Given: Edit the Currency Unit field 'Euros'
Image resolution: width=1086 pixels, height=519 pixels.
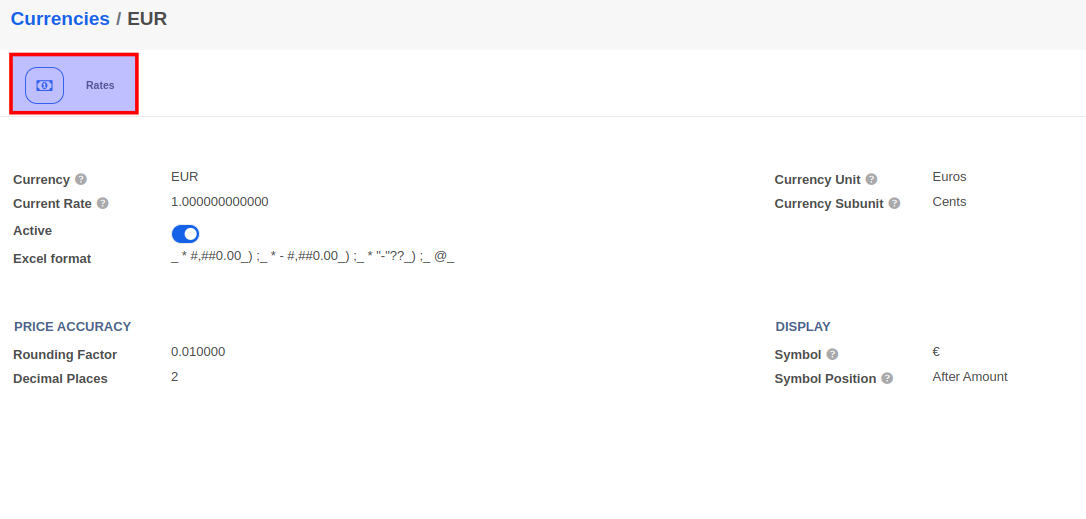Looking at the screenshot, I should click(949, 177).
